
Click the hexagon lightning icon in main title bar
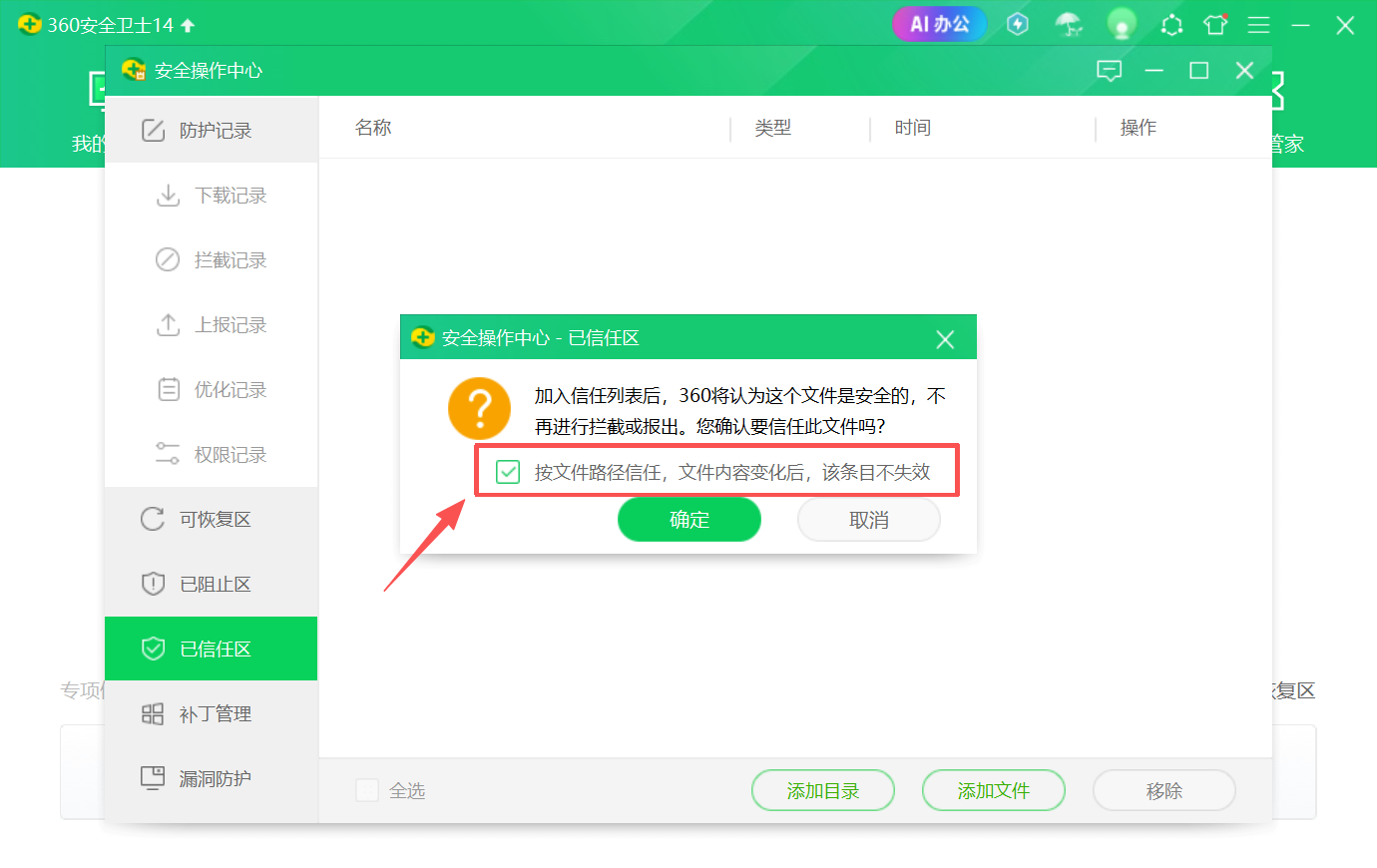click(x=1017, y=24)
